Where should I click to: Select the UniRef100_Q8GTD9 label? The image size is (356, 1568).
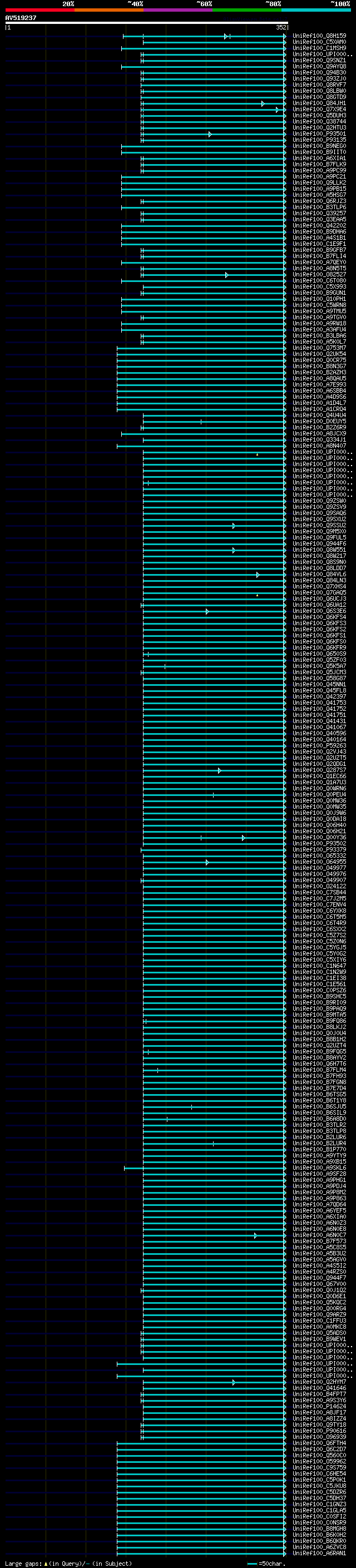tap(319, 97)
